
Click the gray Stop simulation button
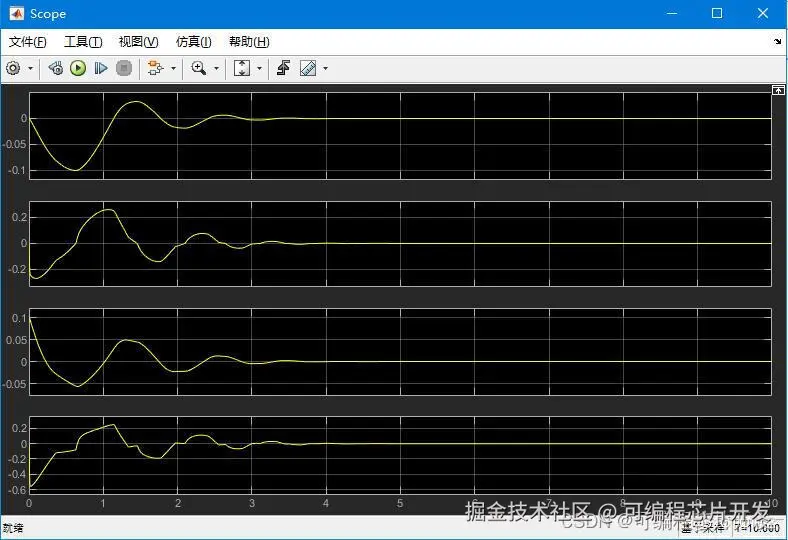click(x=124, y=68)
